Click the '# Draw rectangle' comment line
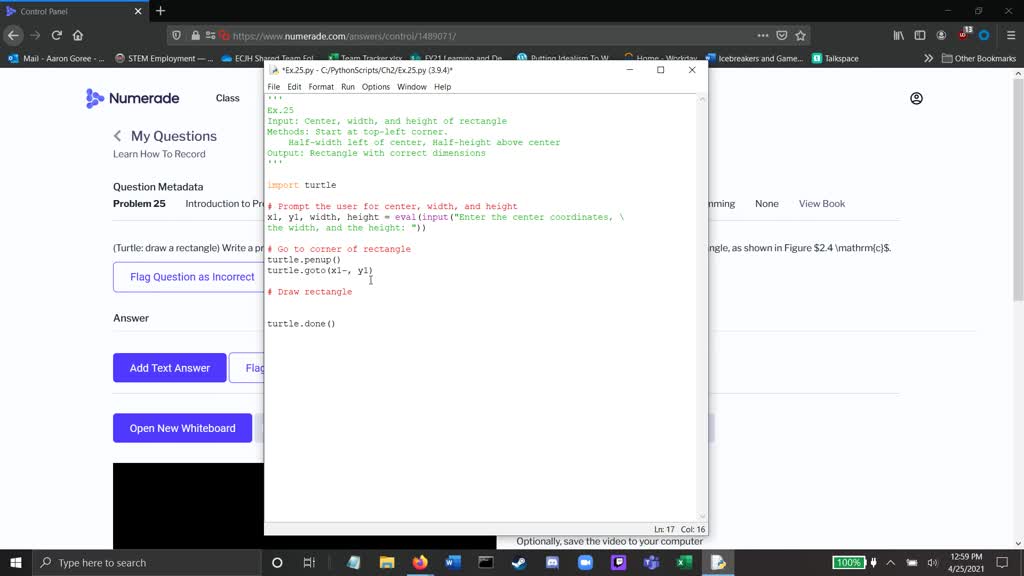This screenshot has width=1024, height=576. (310, 292)
